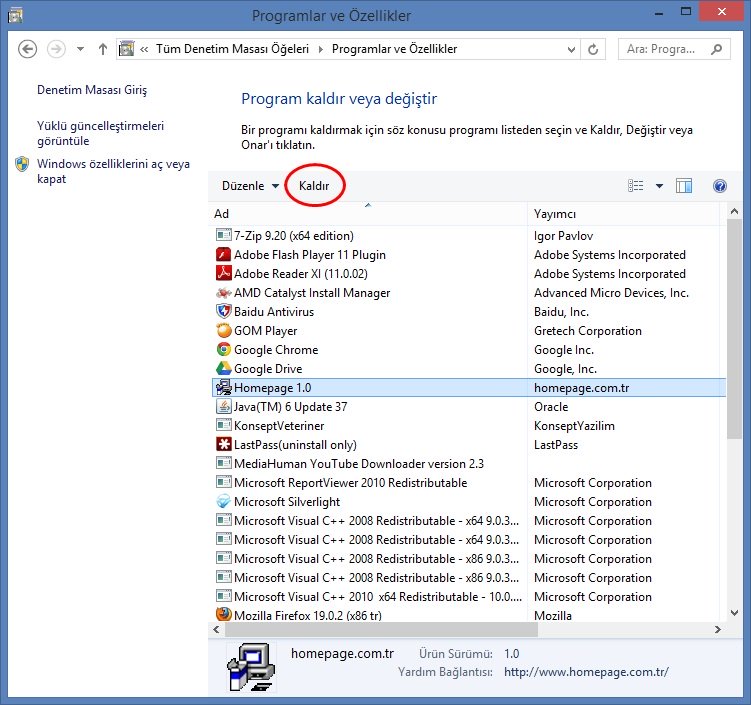Click Programlar ve Özellikler breadcrumb

pos(394,49)
